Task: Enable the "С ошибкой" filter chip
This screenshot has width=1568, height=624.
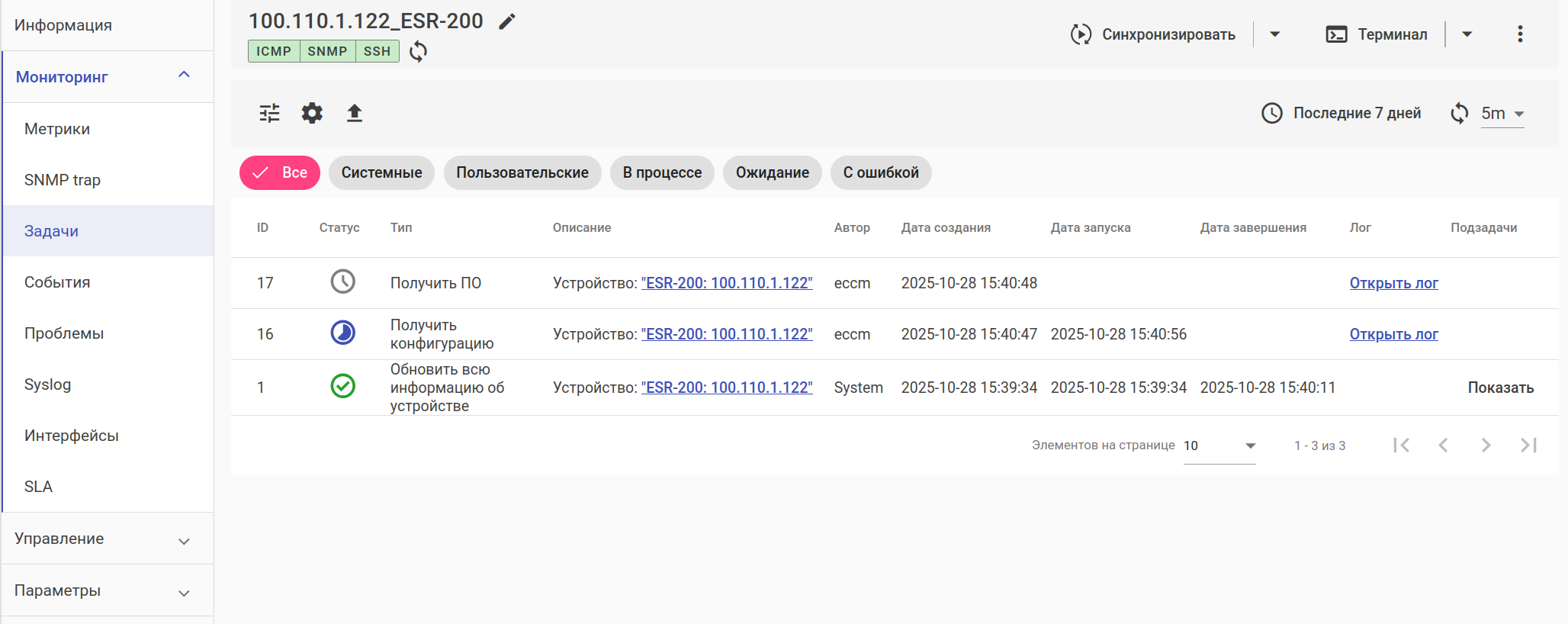Action: pos(881,172)
